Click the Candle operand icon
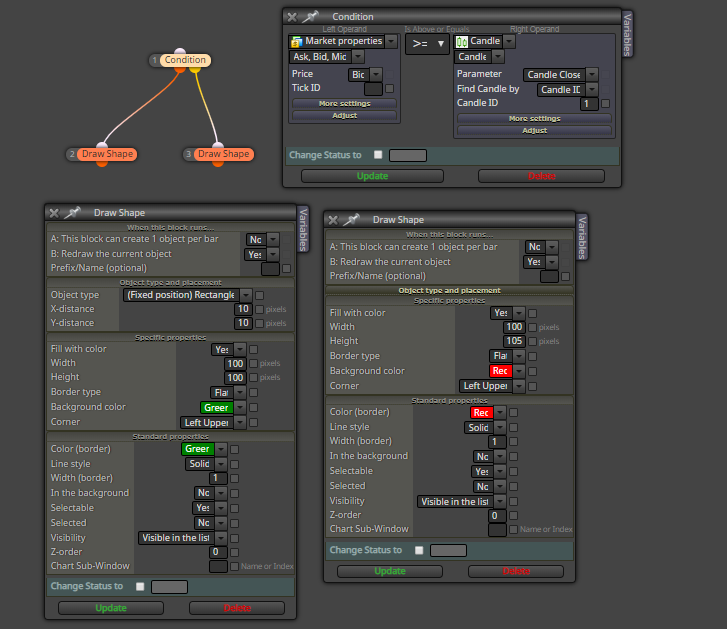Viewport: 727px width, 629px height. [462, 42]
